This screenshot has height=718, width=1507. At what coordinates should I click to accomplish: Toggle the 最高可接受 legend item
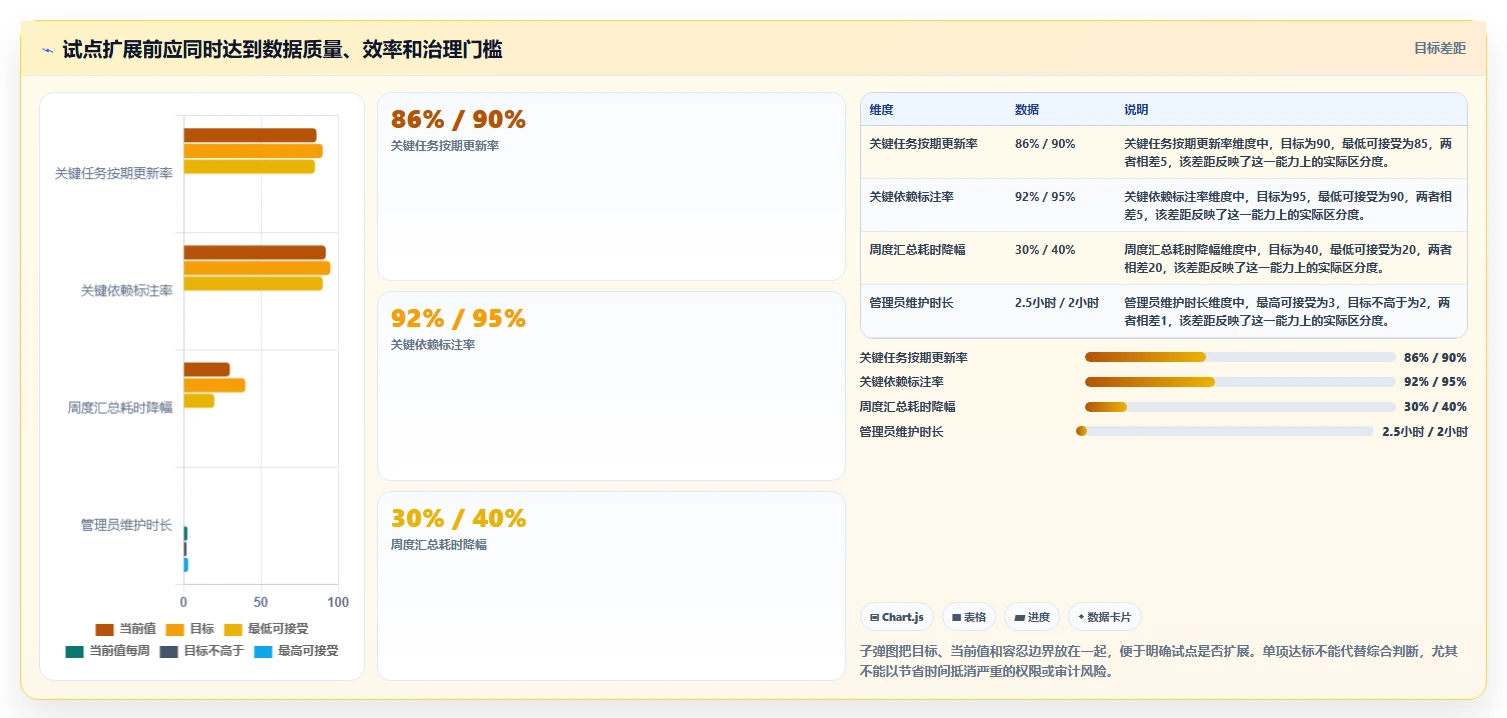point(295,651)
